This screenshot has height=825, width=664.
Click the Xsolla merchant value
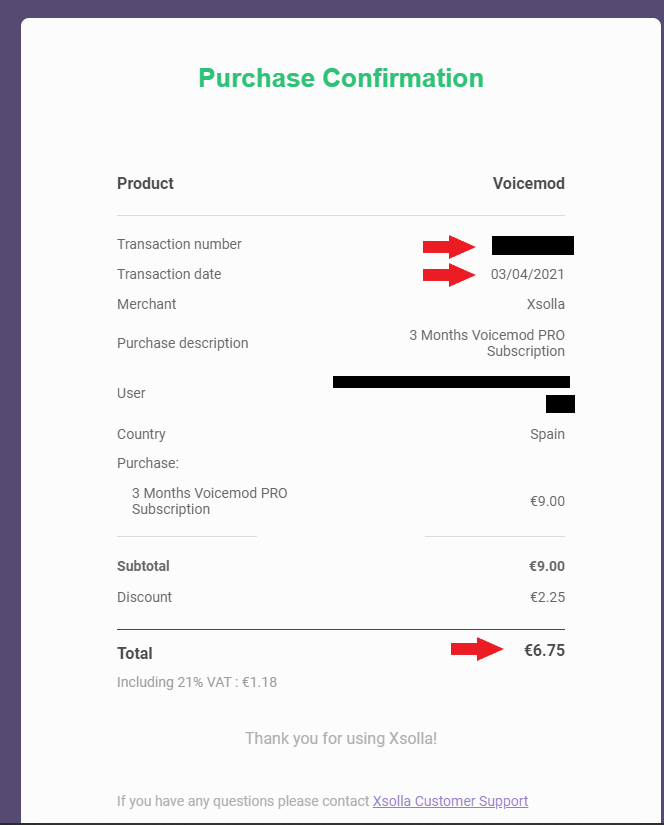546,304
